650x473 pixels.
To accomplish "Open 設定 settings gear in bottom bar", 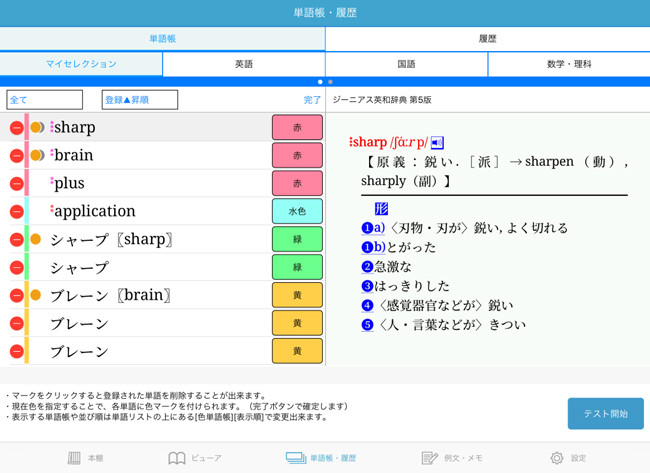I will coord(568,458).
